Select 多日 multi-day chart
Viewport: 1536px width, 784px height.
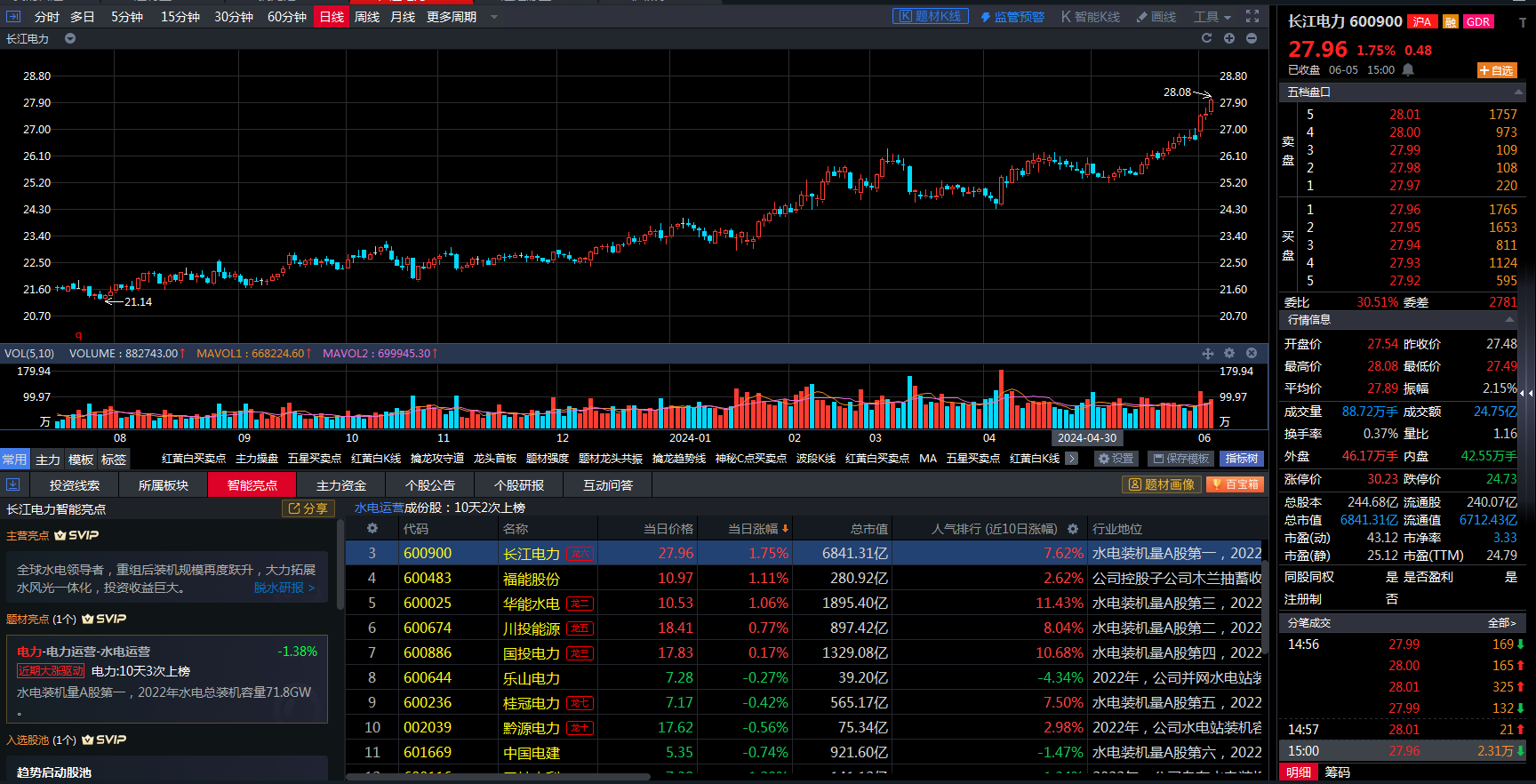83,17
